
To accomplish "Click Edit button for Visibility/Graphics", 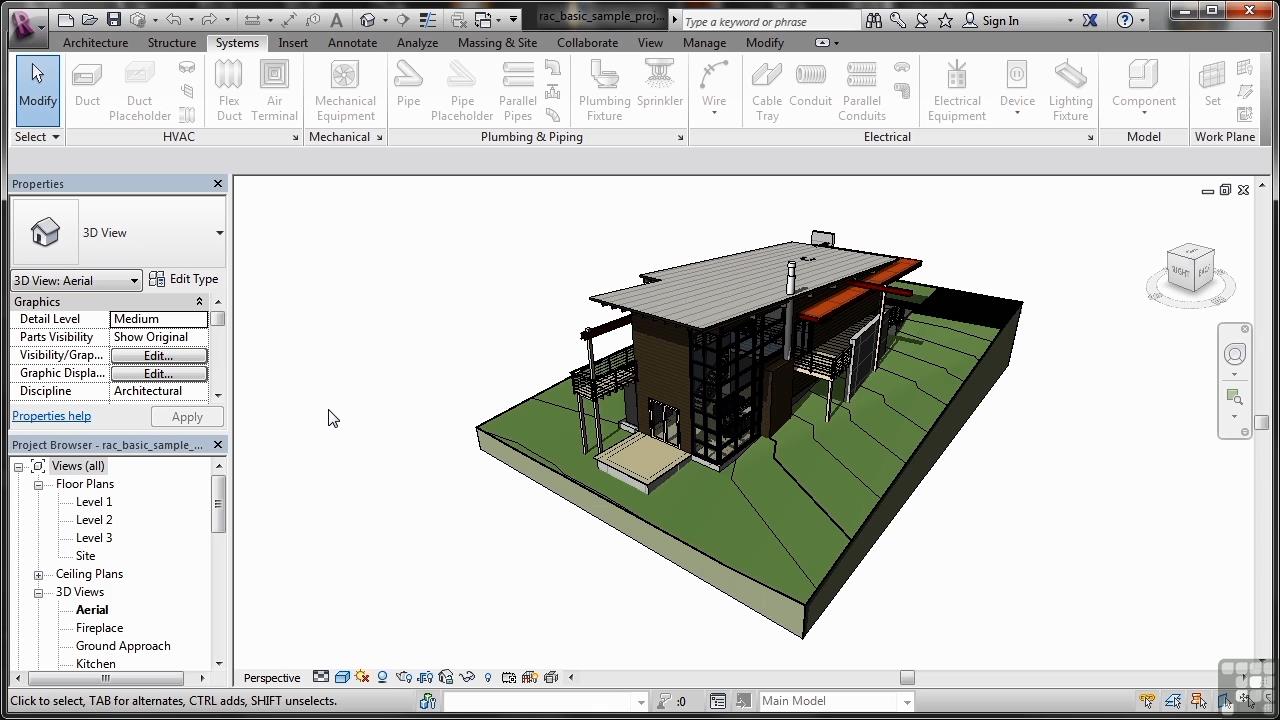I will click(158, 355).
